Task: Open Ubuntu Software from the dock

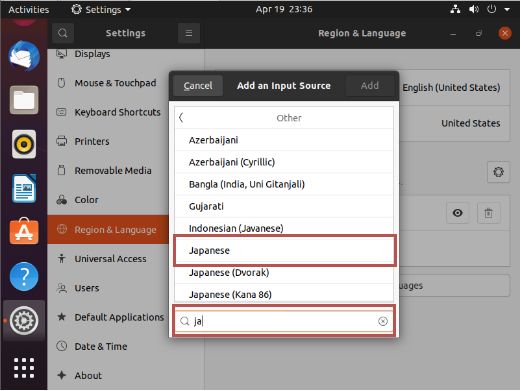Action: click(24, 231)
